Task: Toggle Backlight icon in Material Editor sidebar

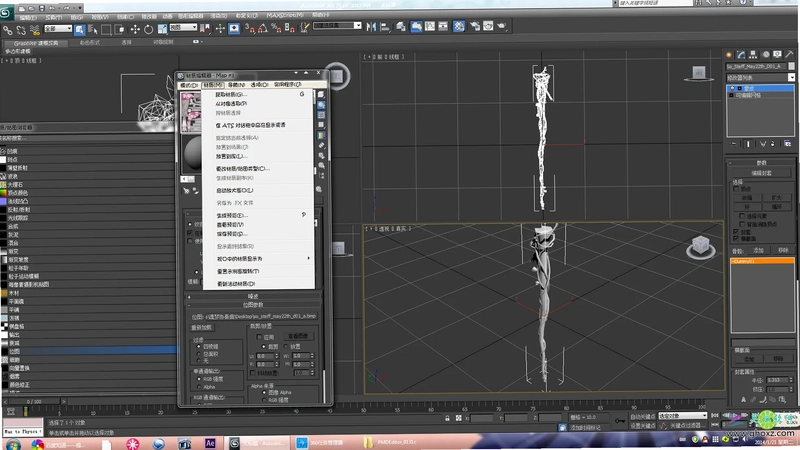Action: [x=321, y=105]
